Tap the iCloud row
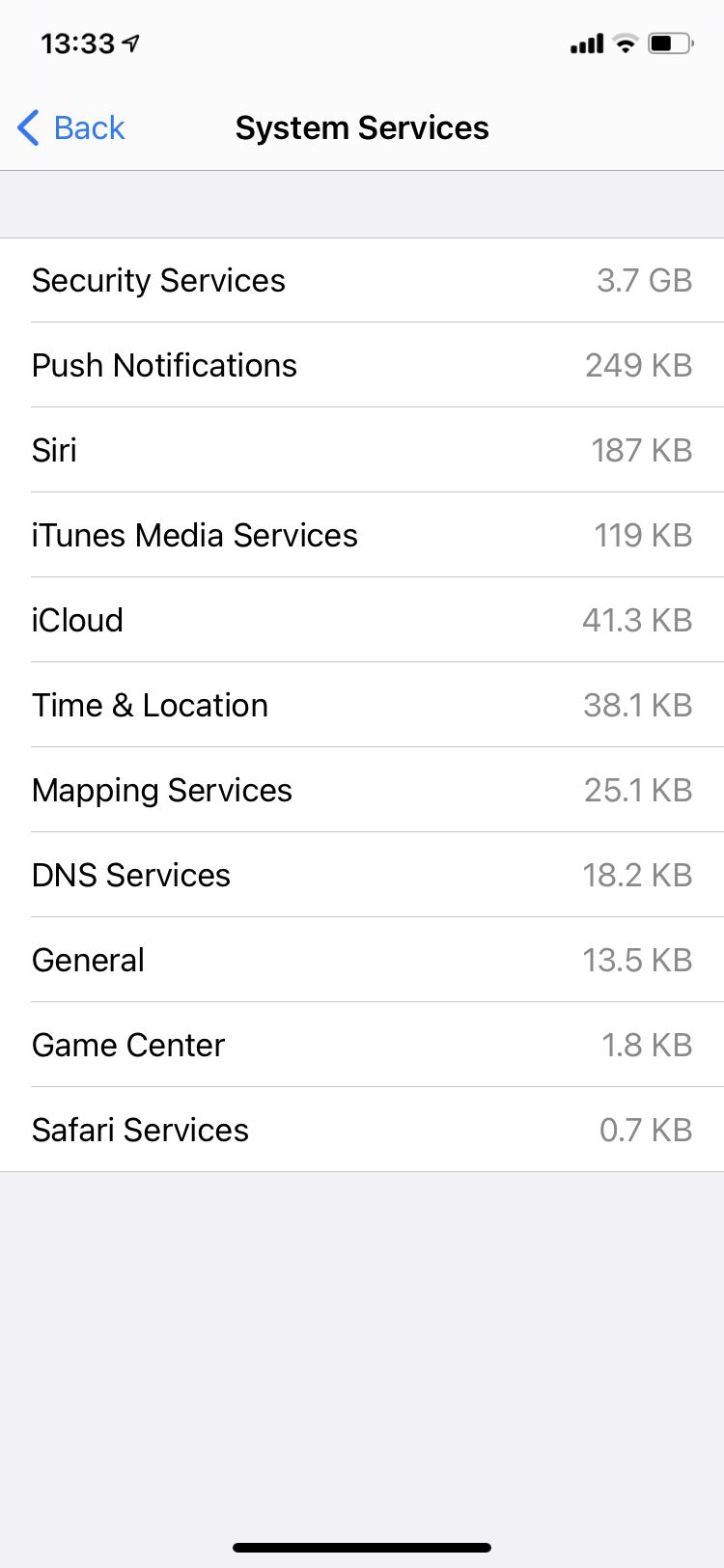 (362, 620)
